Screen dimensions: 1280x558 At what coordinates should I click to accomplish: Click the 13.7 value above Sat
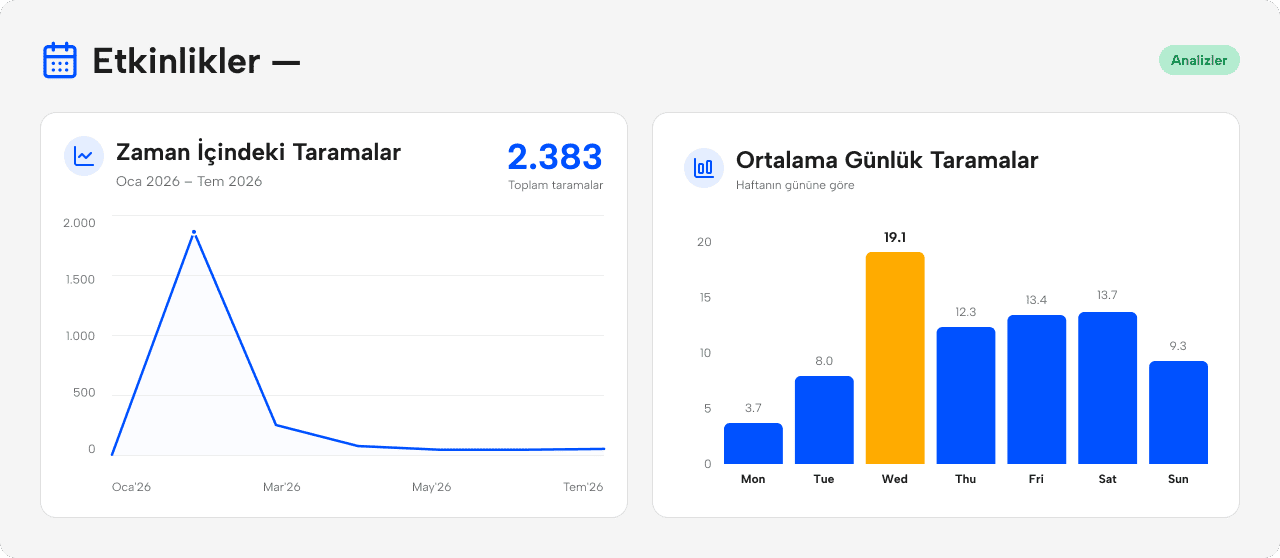click(1108, 295)
